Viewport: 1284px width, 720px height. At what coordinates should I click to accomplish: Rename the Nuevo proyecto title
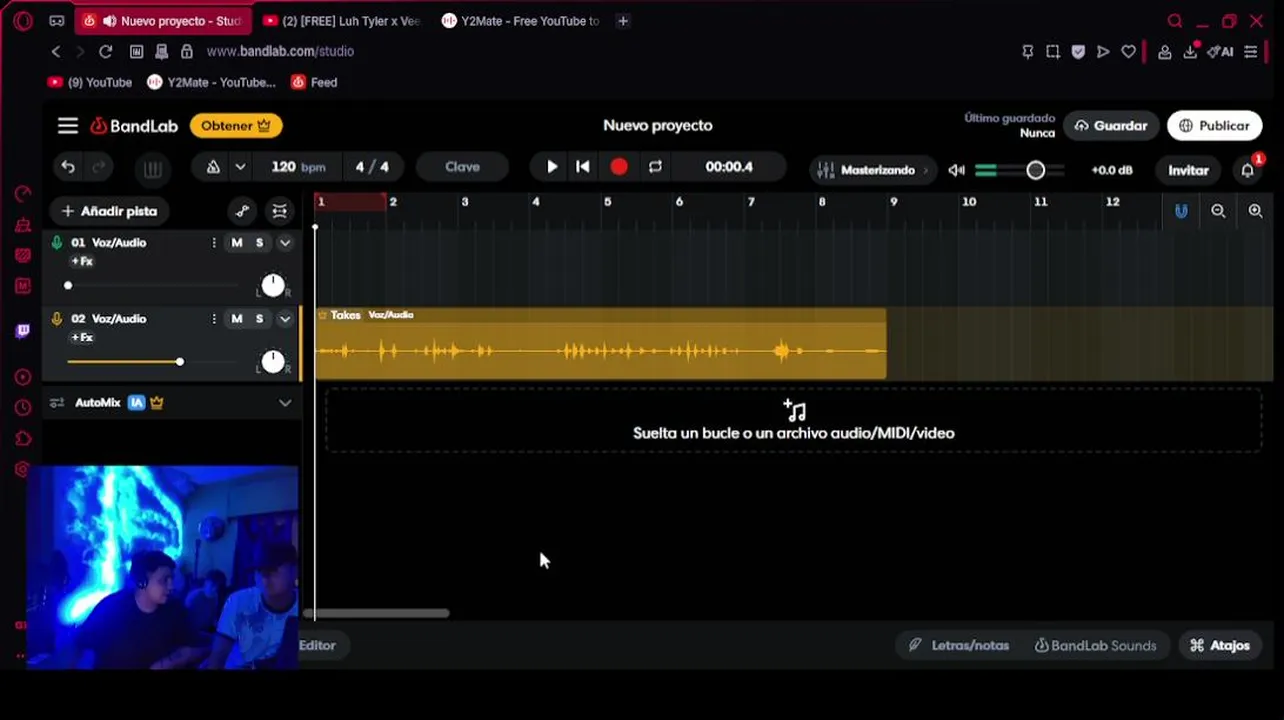click(657, 125)
